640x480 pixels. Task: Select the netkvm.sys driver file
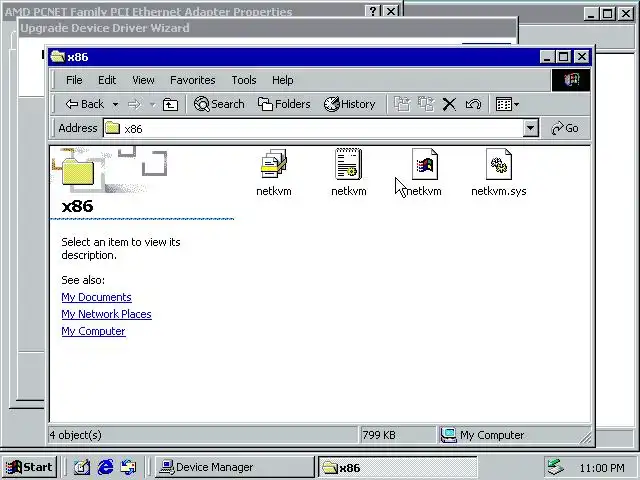[x=498, y=172]
